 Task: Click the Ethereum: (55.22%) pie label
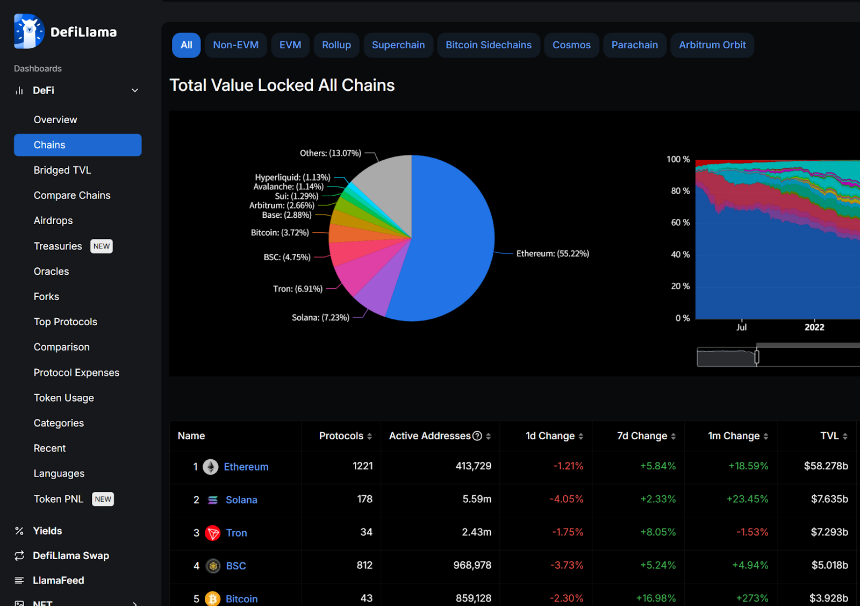coord(553,253)
